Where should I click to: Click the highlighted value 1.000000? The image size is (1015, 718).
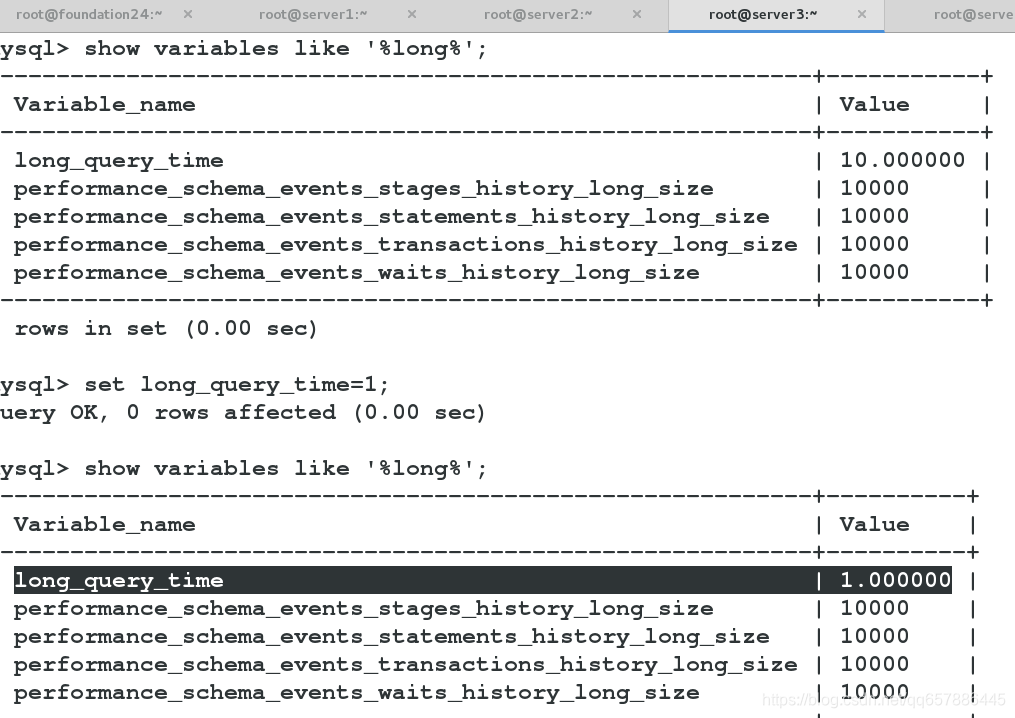pyautogui.click(x=895, y=580)
